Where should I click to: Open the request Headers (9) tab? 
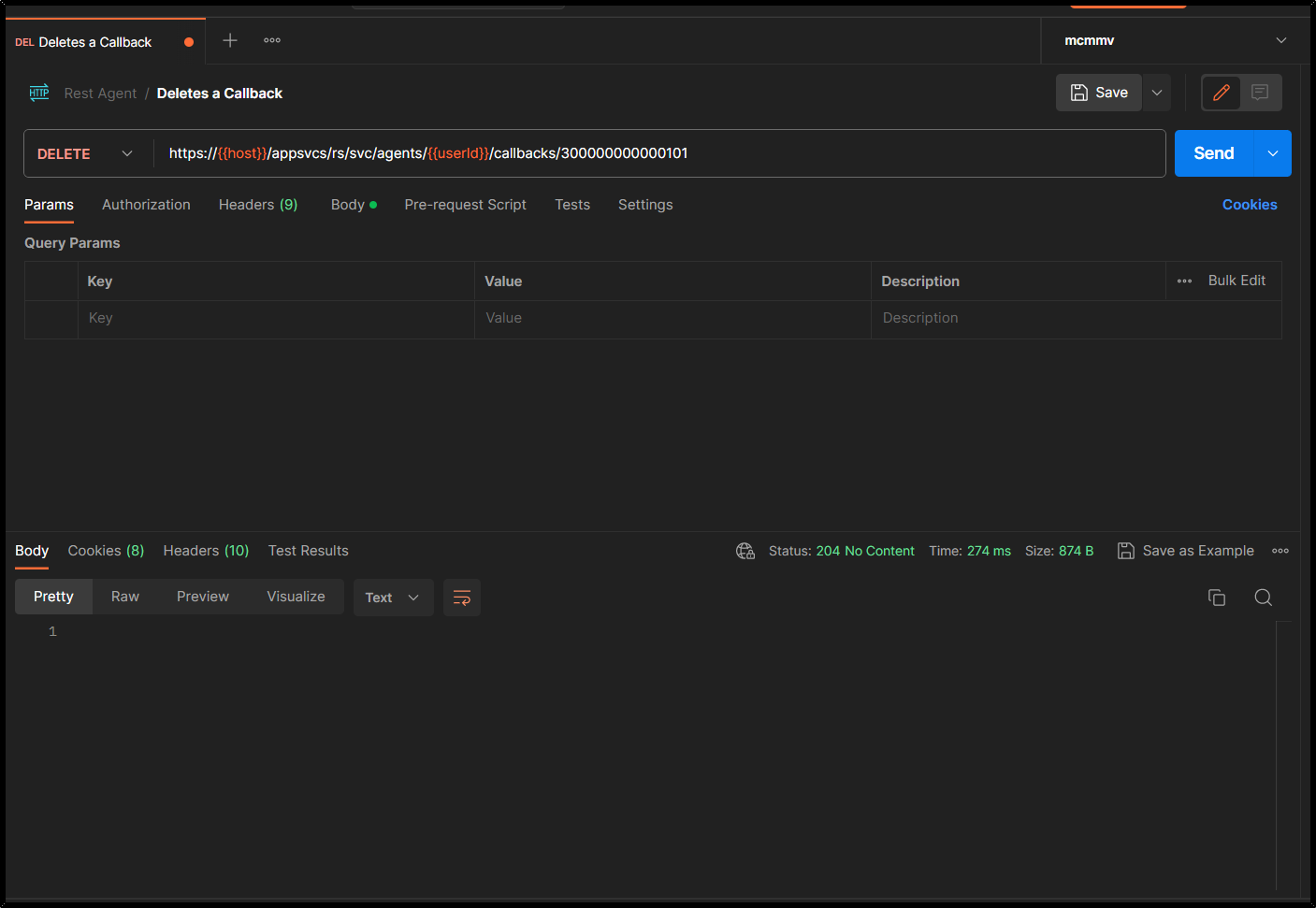[x=258, y=205]
